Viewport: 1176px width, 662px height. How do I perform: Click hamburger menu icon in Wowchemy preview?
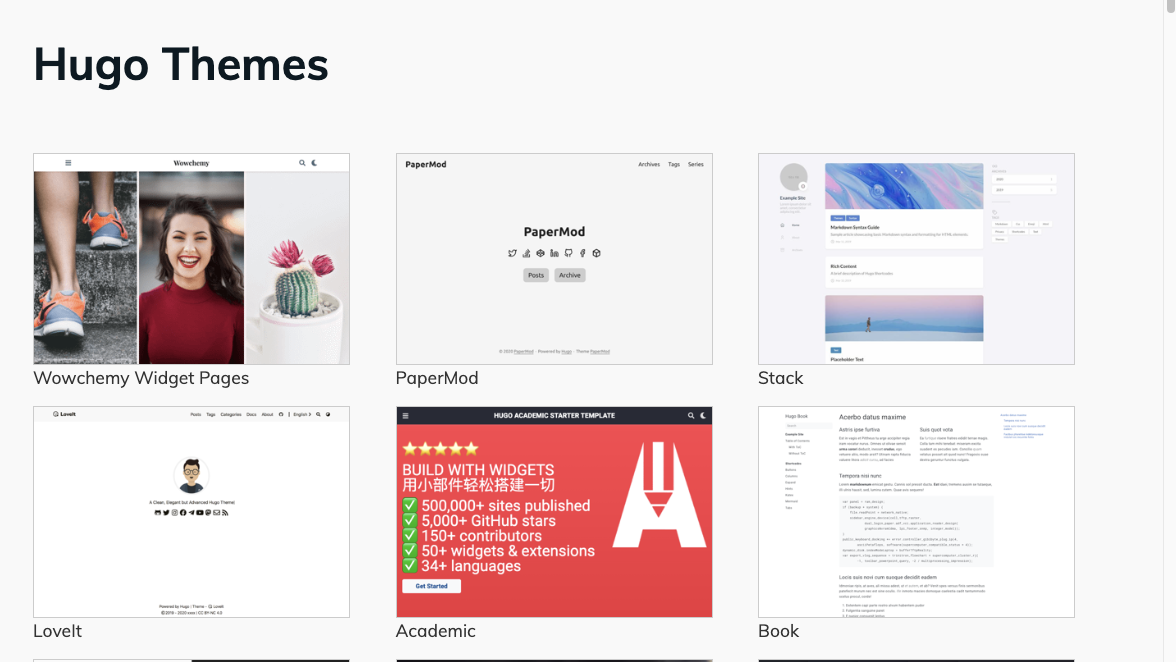[68, 162]
